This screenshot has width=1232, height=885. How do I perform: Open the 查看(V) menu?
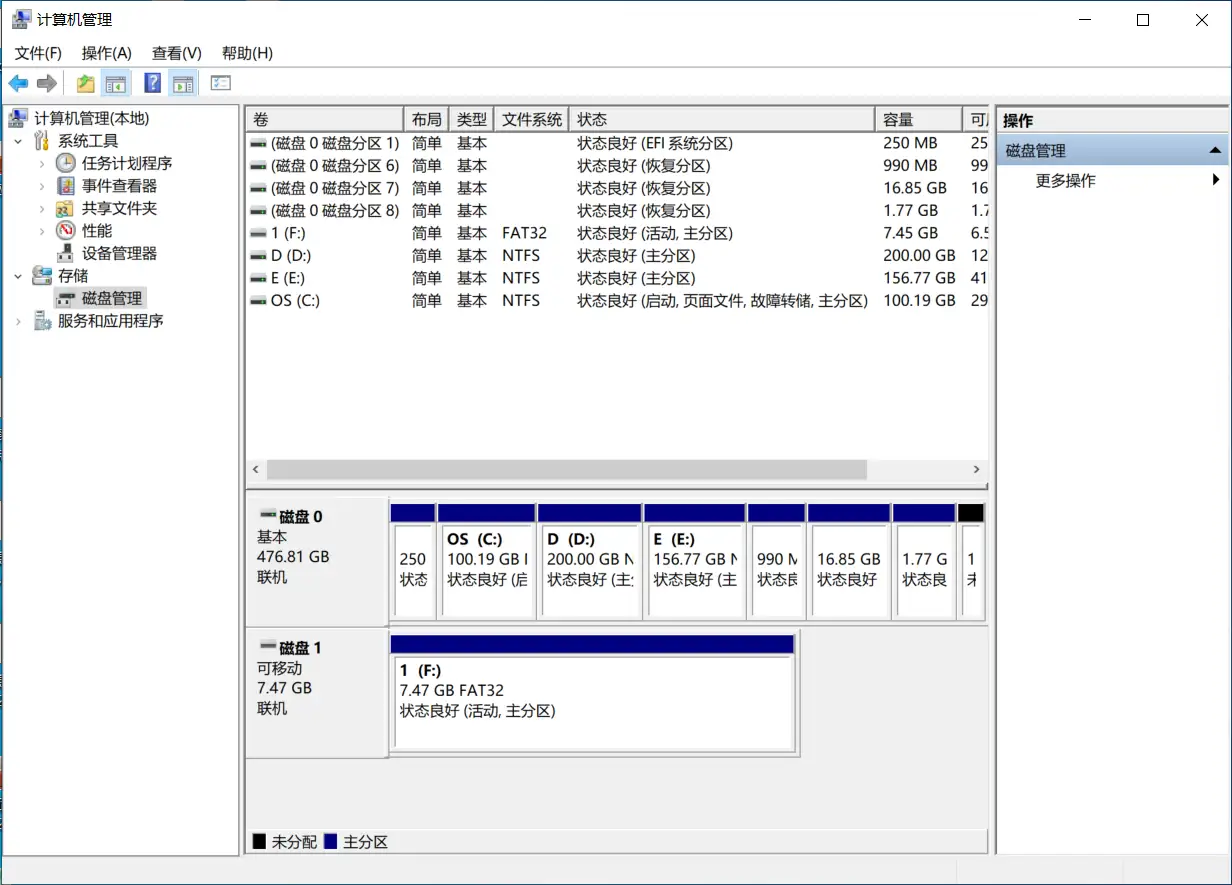point(176,53)
